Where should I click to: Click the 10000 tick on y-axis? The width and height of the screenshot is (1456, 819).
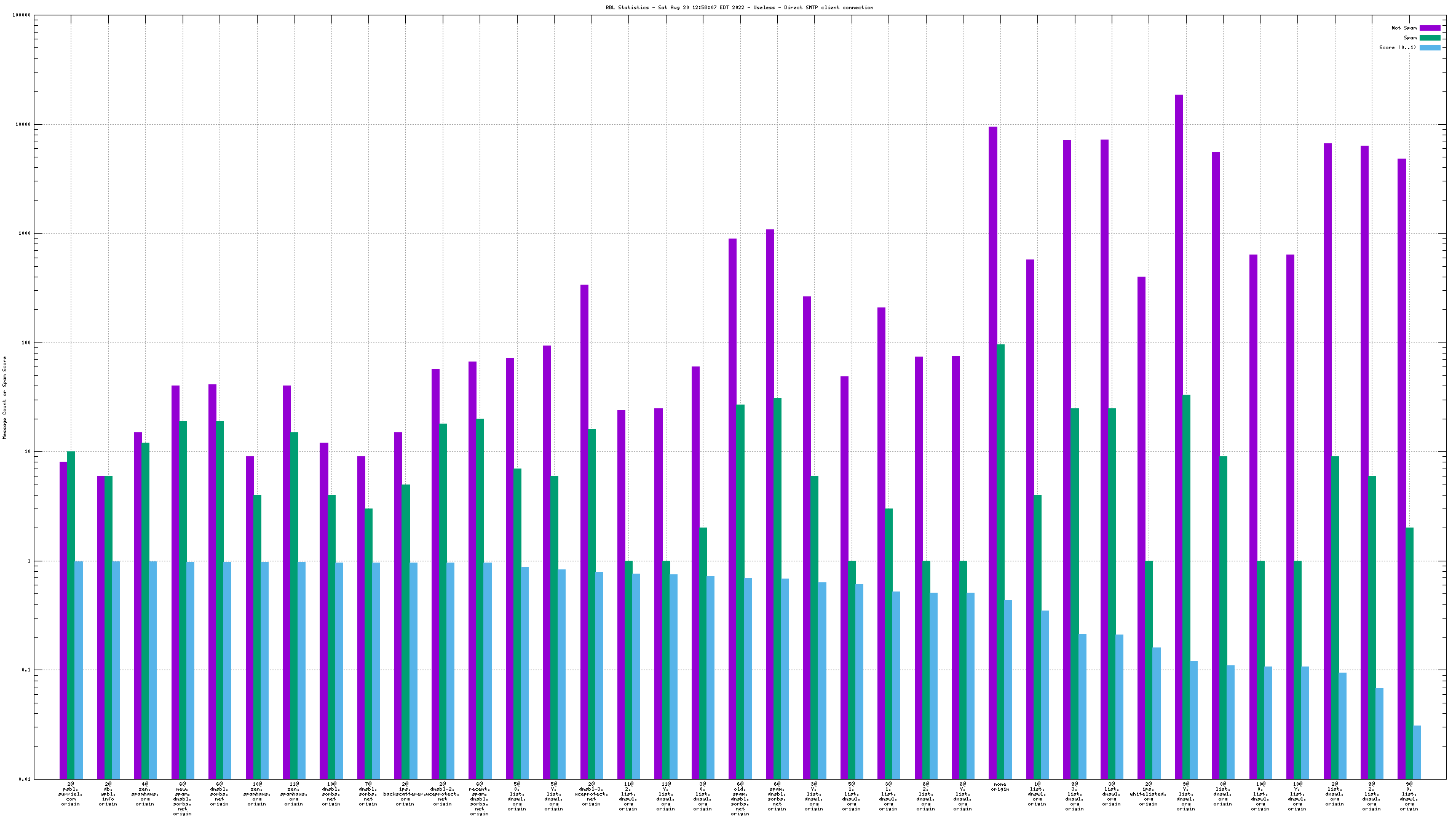22,125
